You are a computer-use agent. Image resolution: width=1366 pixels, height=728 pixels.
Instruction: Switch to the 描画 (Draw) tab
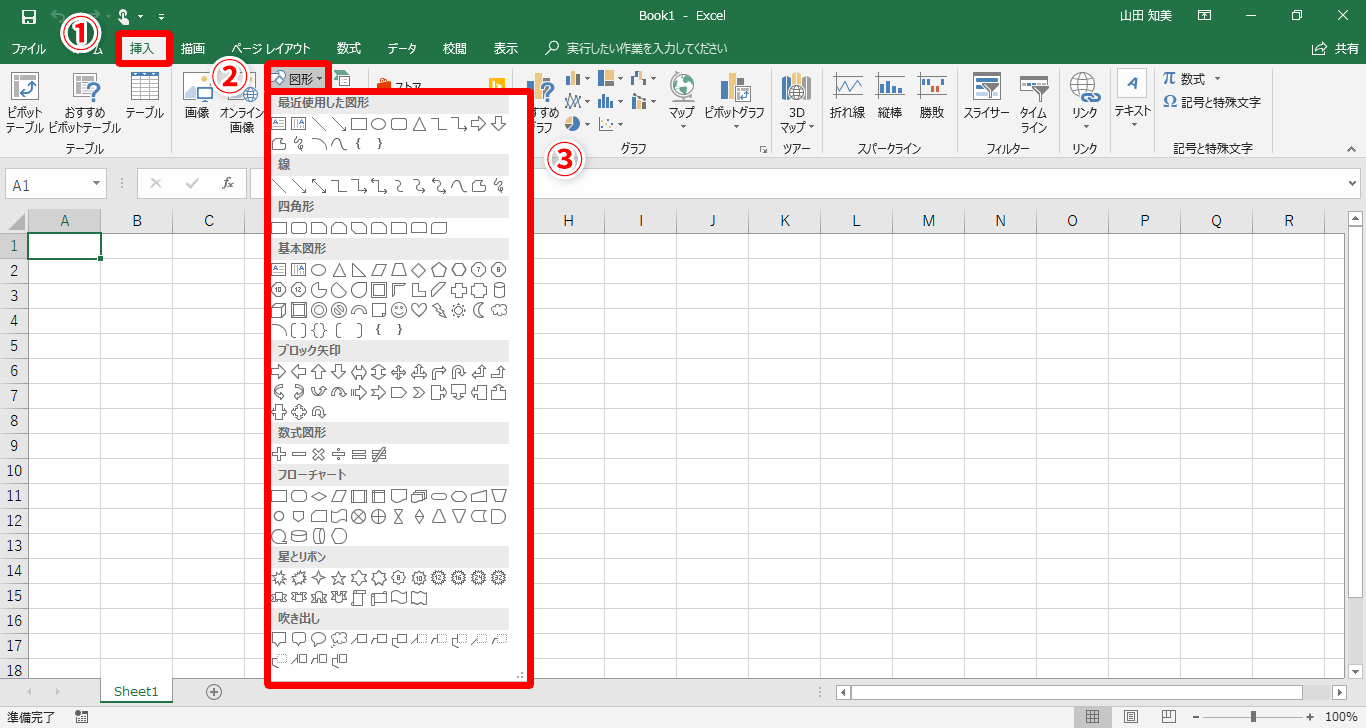click(193, 48)
